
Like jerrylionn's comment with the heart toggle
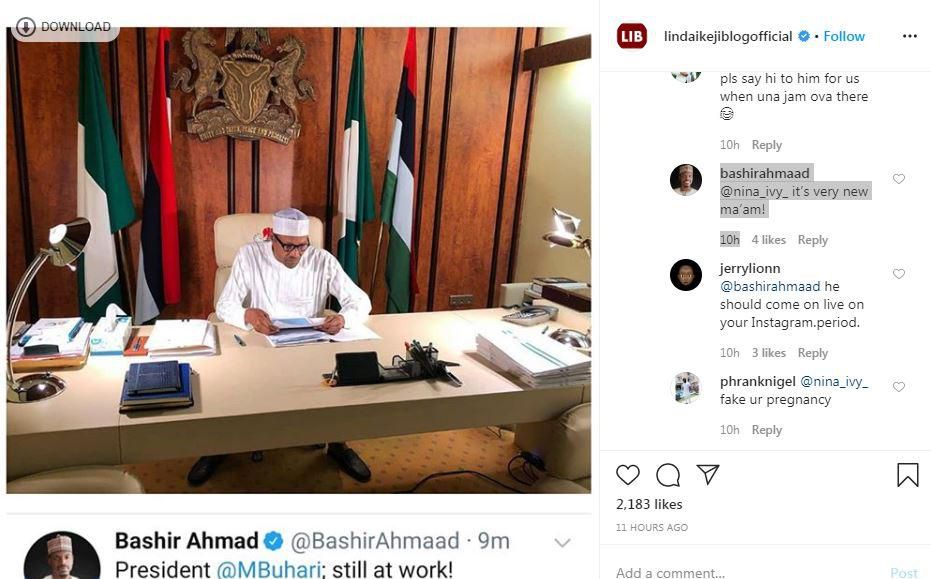[898, 273]
